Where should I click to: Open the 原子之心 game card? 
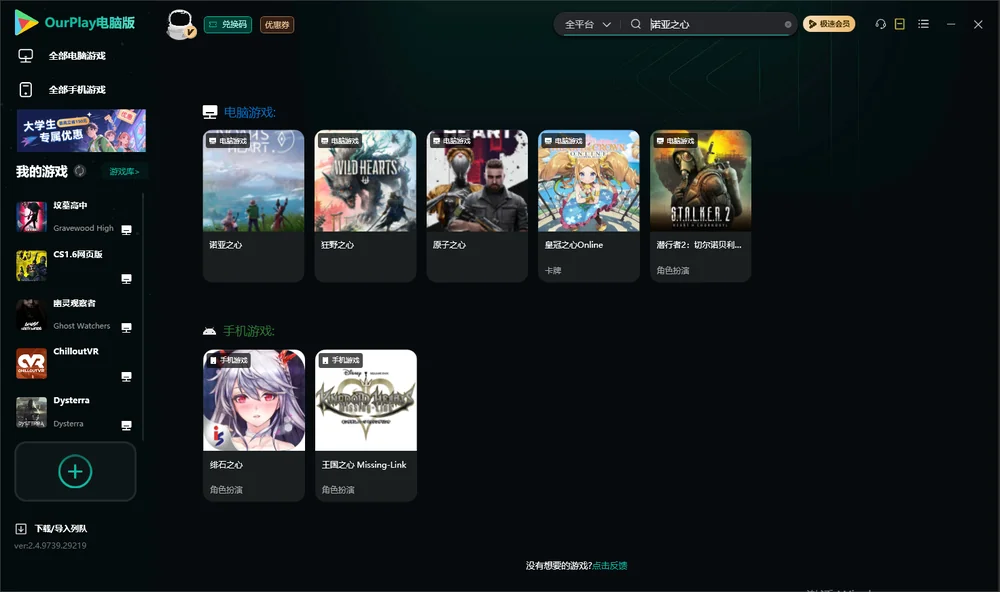pos(477,205)
